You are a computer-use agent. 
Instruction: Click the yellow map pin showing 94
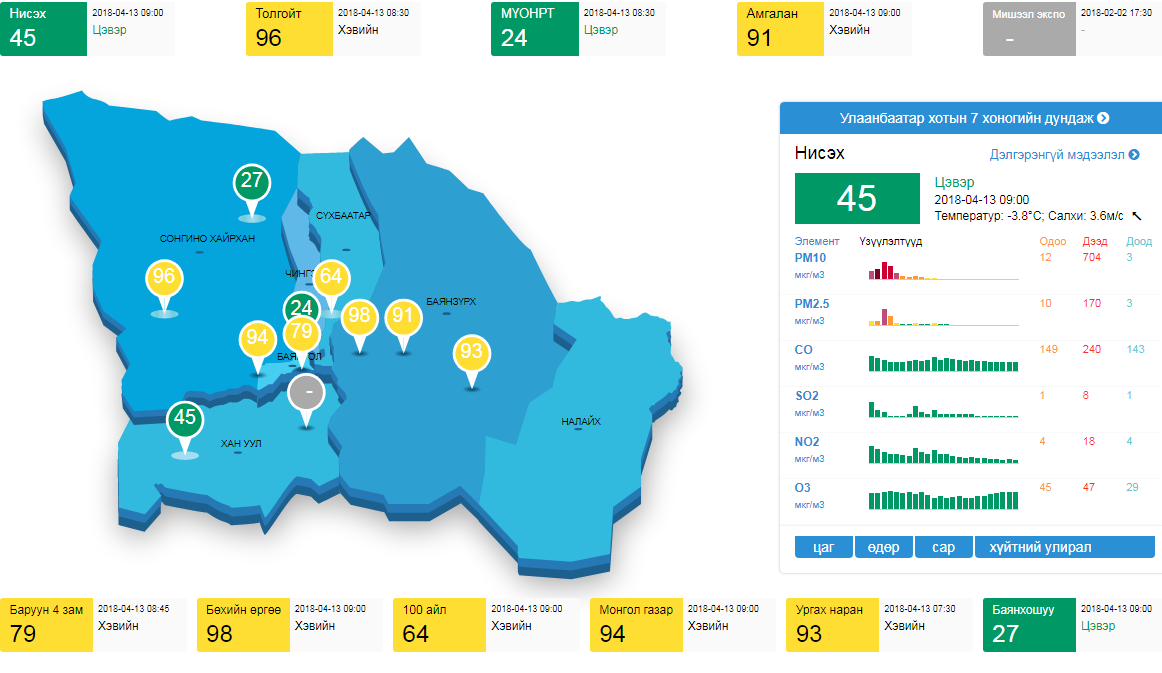[257, 338]
